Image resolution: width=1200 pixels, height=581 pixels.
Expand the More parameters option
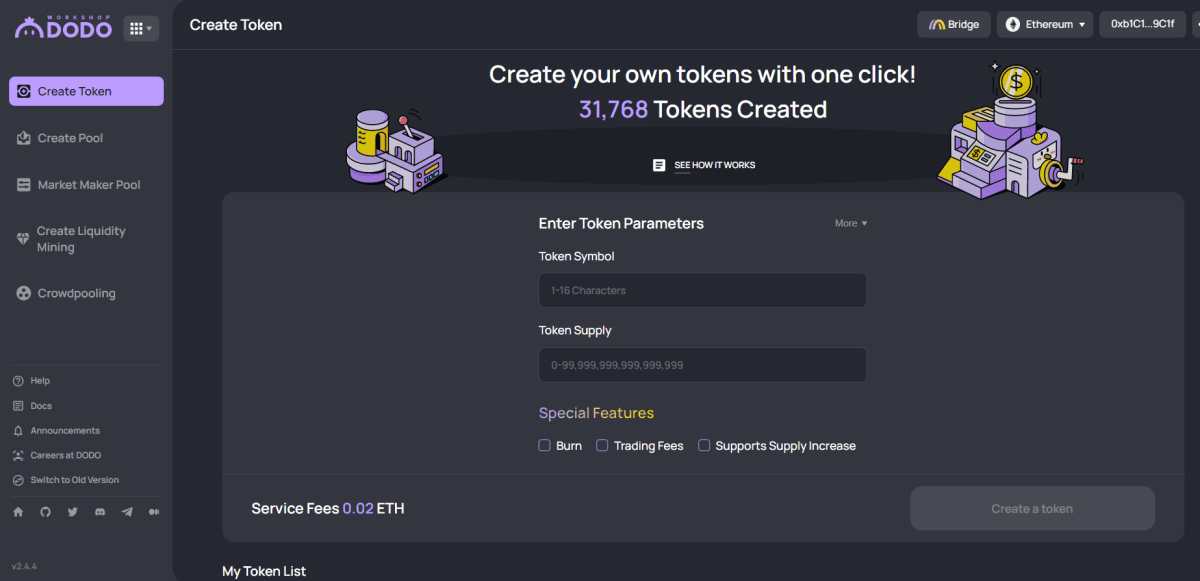(x=851, y=223)
